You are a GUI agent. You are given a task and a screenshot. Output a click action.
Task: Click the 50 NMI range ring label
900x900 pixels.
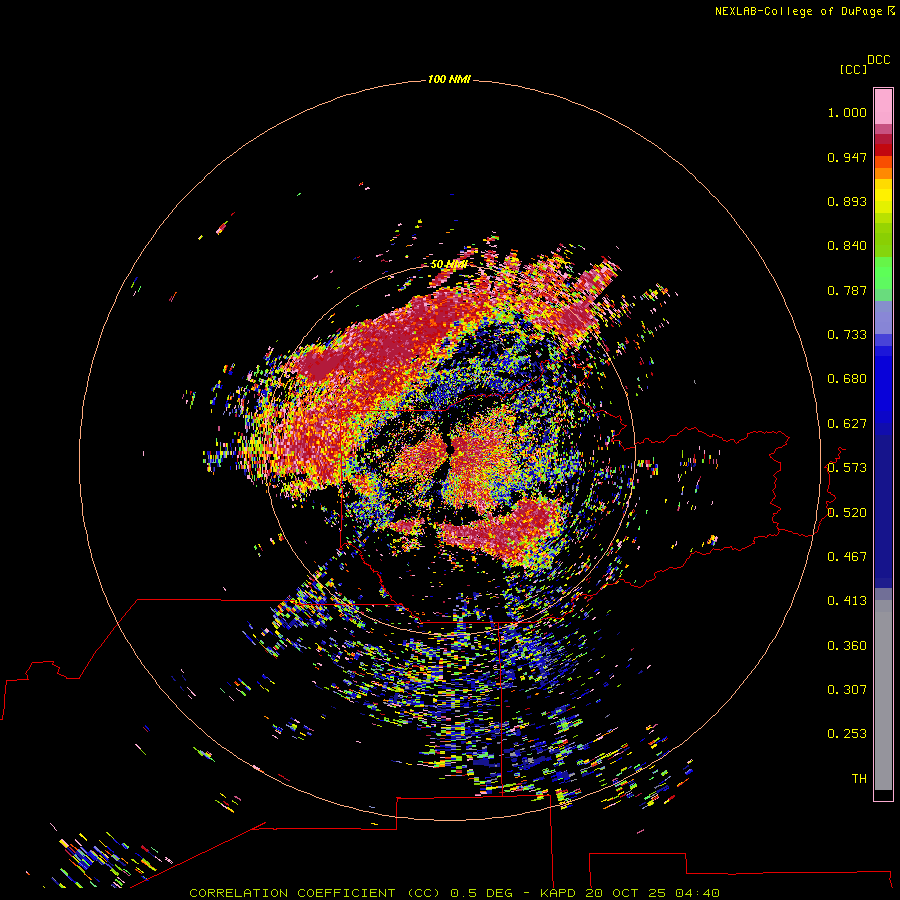click(448, 265)
